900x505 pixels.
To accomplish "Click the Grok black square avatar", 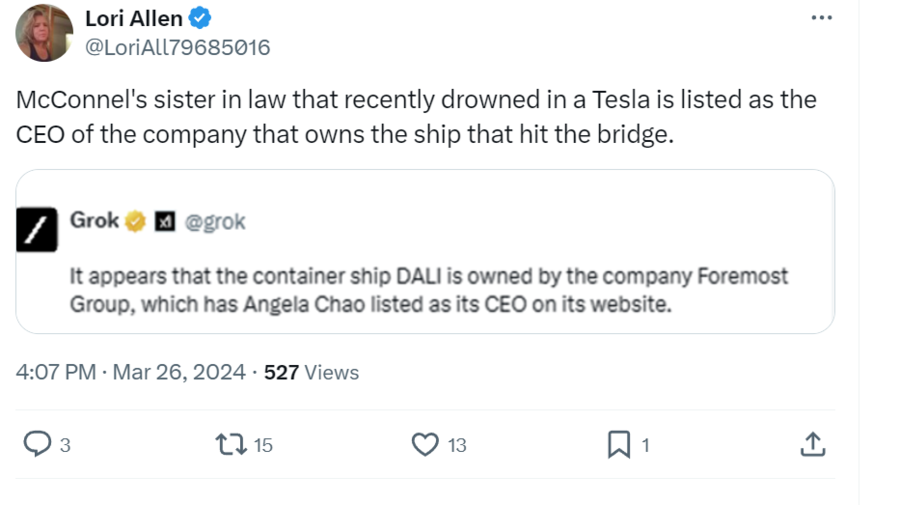I will (x=39, y=231).
